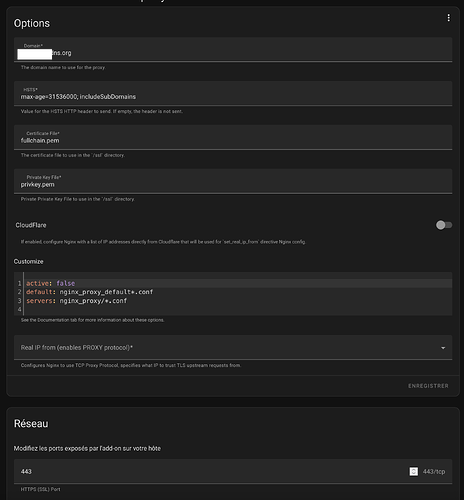464x500 pixels.
Task: Click the ENREGISTRER save button
Action: click(428, 386)
